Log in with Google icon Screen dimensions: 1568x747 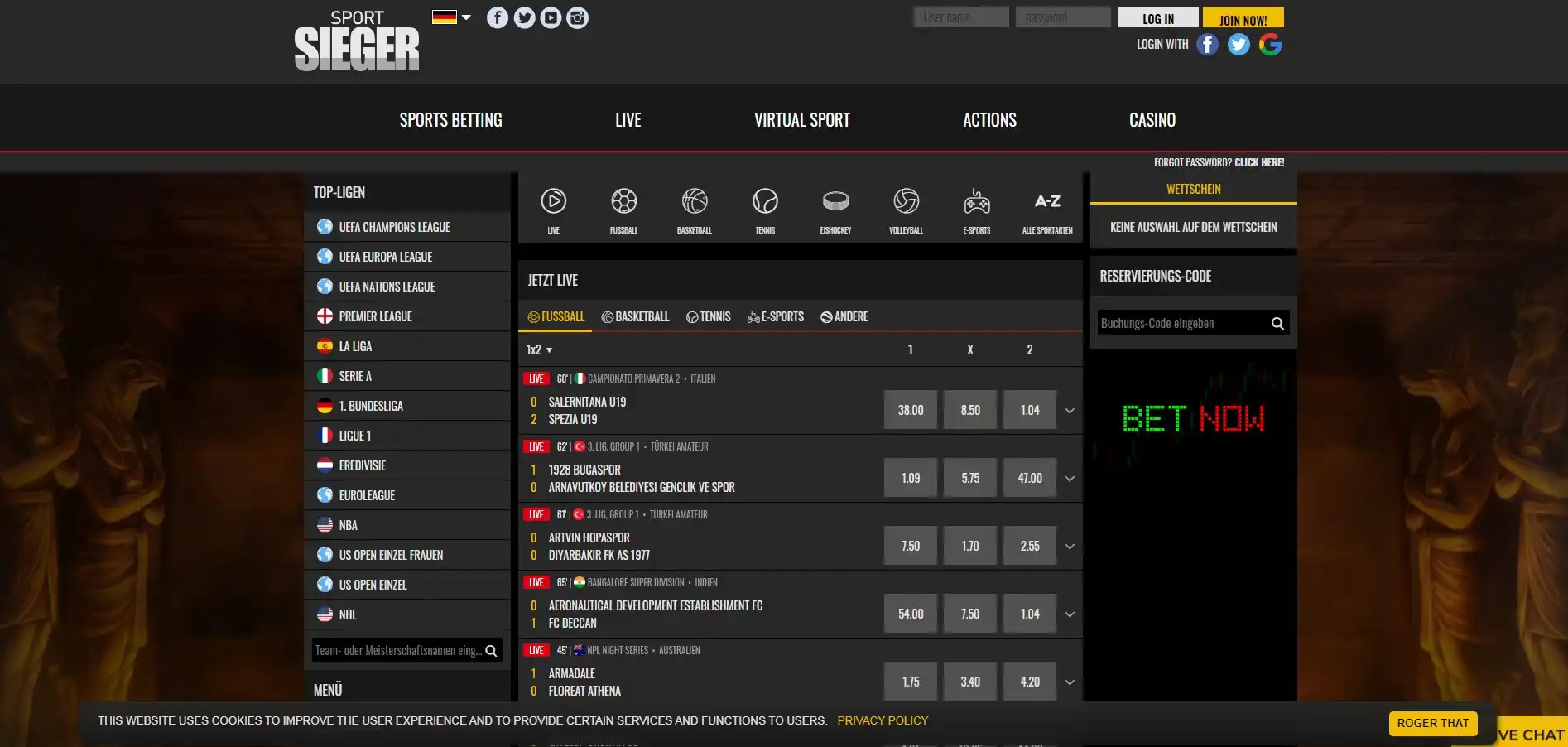pos(1270,45)
